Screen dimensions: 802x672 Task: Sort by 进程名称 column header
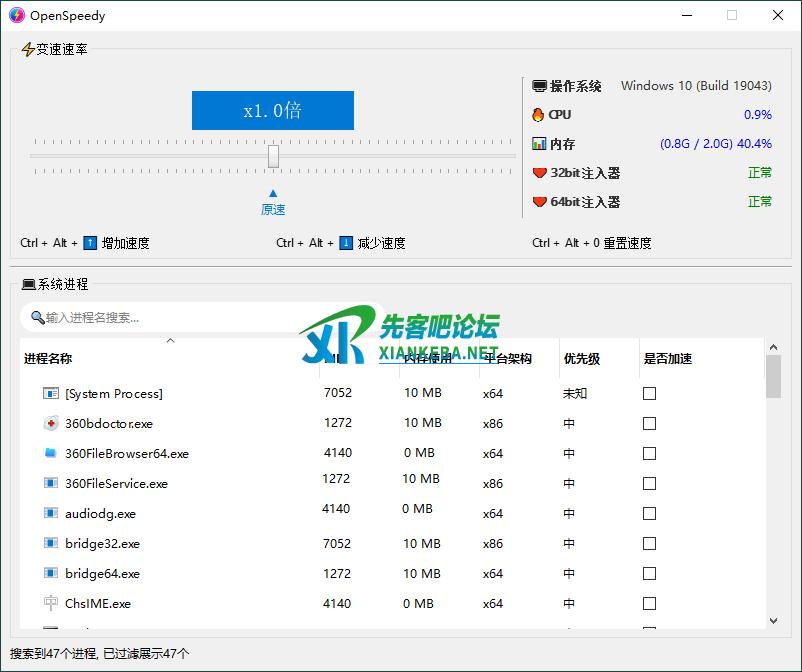48,359
